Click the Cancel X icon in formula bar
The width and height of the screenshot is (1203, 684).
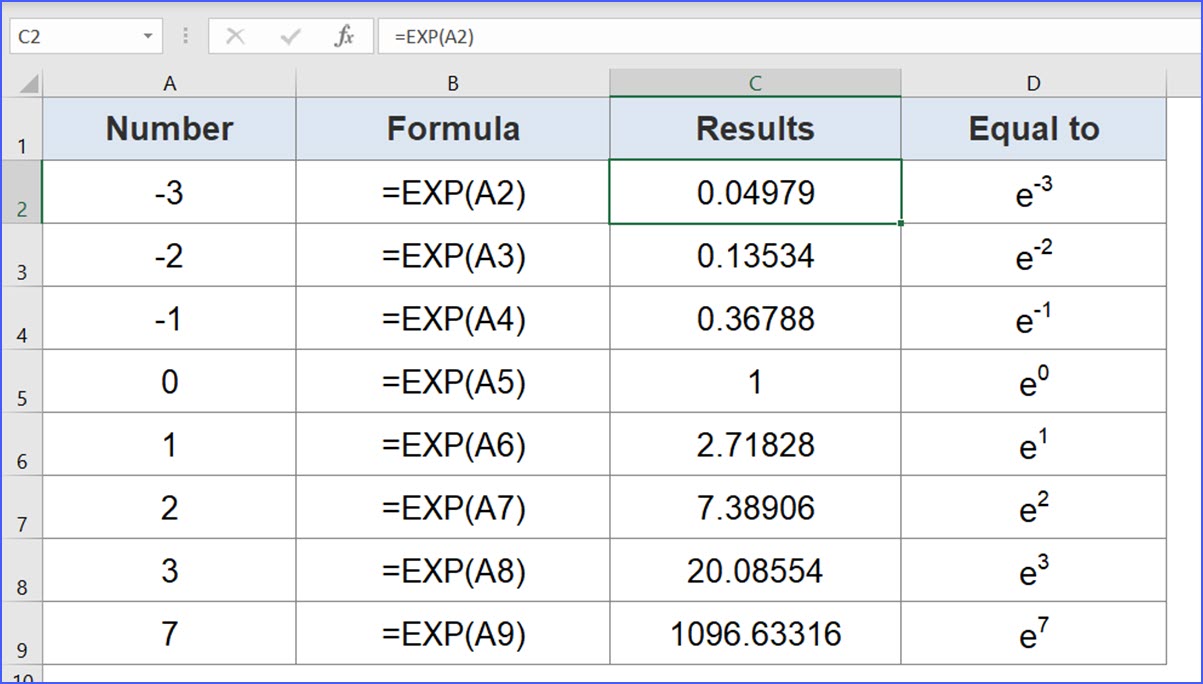point(236,37)
